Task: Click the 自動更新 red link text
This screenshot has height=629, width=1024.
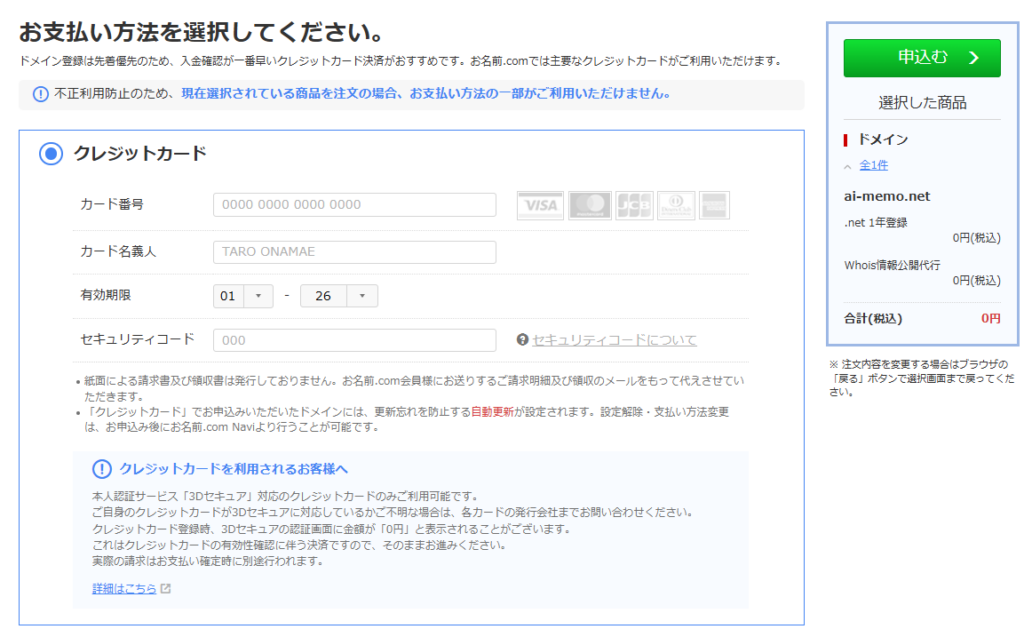Action: coord(494,412)
